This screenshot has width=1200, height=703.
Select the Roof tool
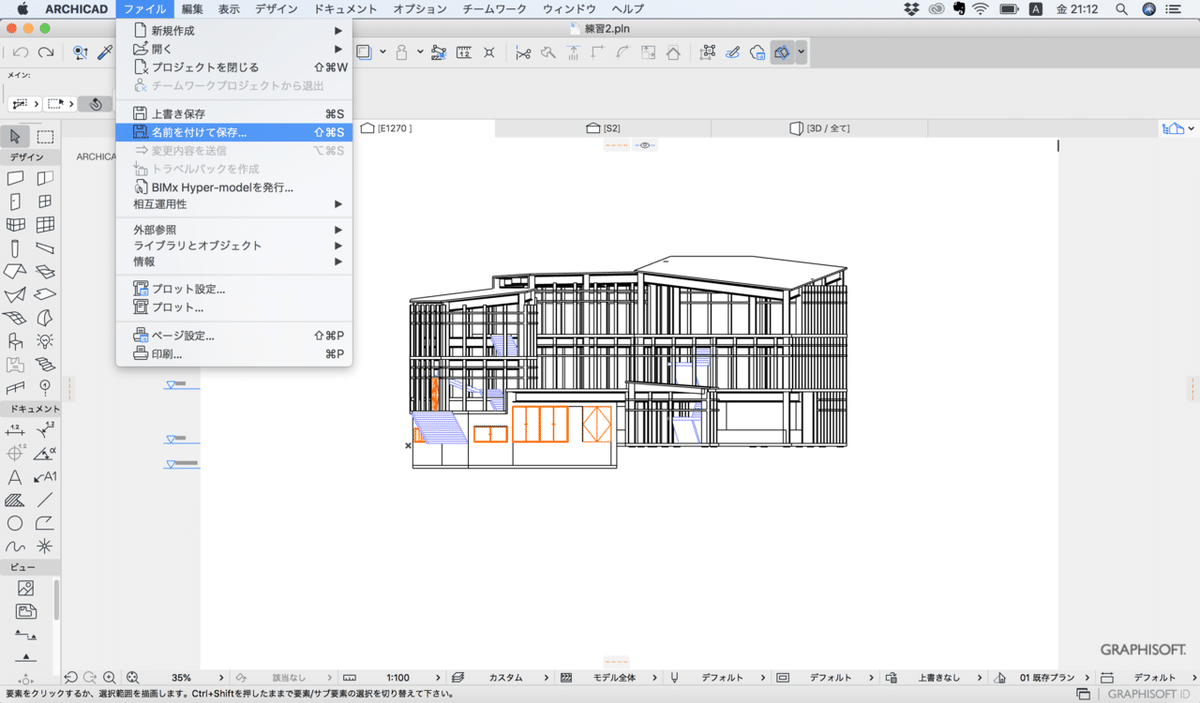[15, 271]
